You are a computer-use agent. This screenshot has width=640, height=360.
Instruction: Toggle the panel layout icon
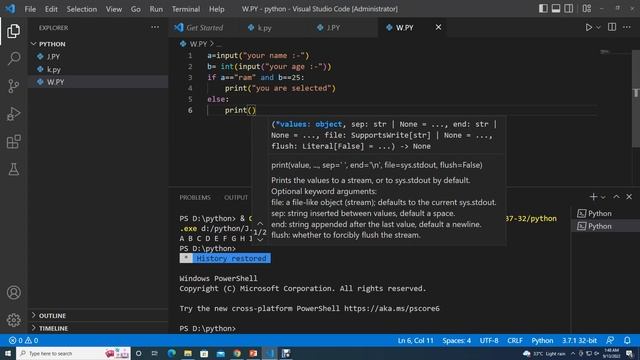pyautogui.click(x=556, y=9)
